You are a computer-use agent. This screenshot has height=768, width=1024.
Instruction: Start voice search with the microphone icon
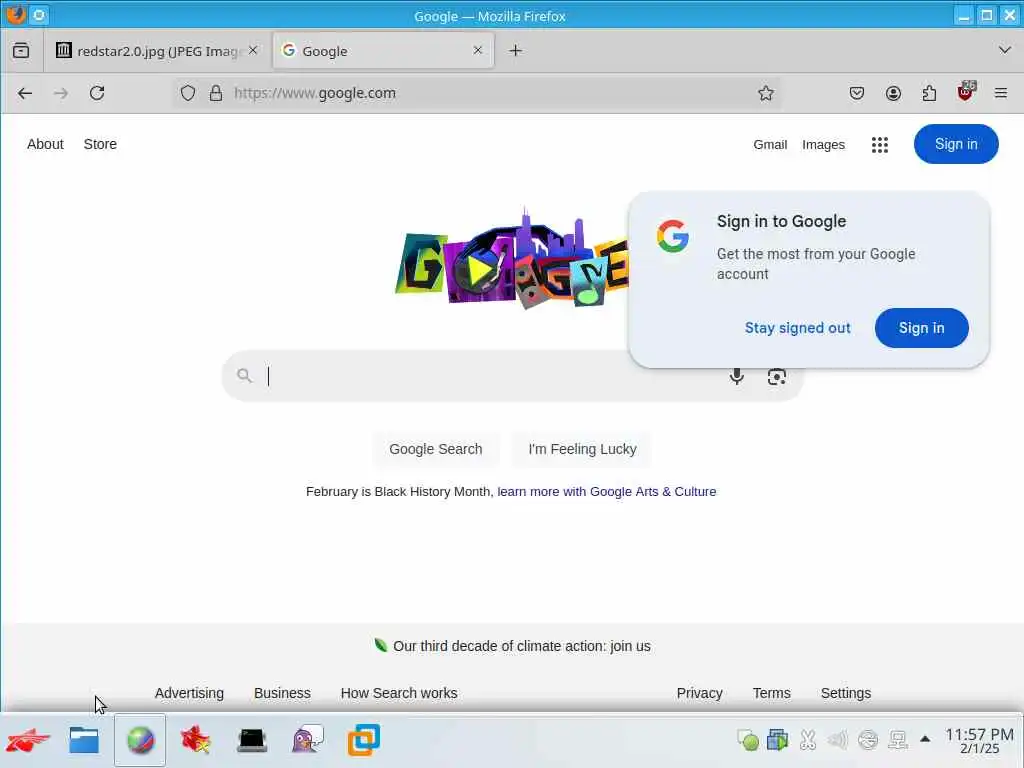(x=737, y=376)
